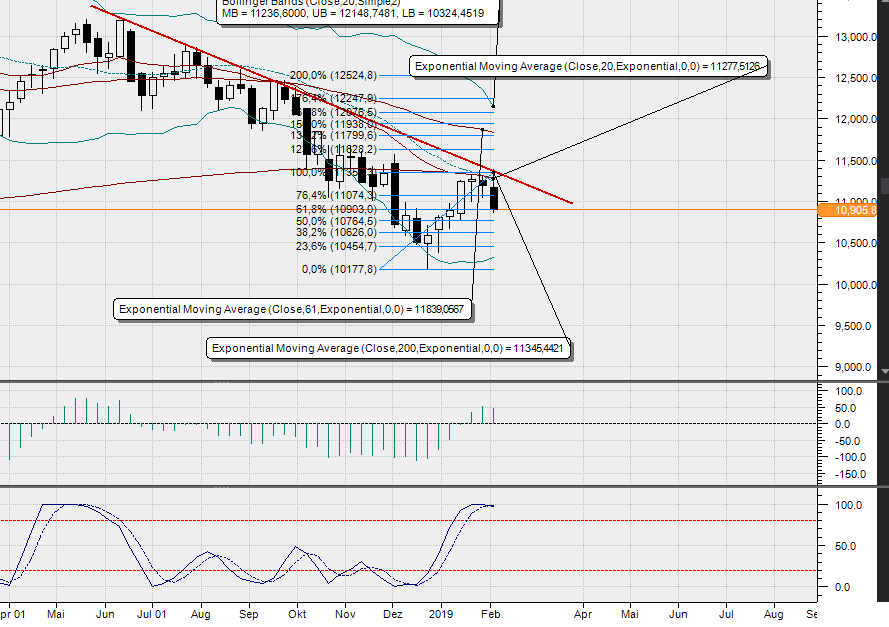Click the Apr date axis label
889x627 pixels.
click(582, 615)
